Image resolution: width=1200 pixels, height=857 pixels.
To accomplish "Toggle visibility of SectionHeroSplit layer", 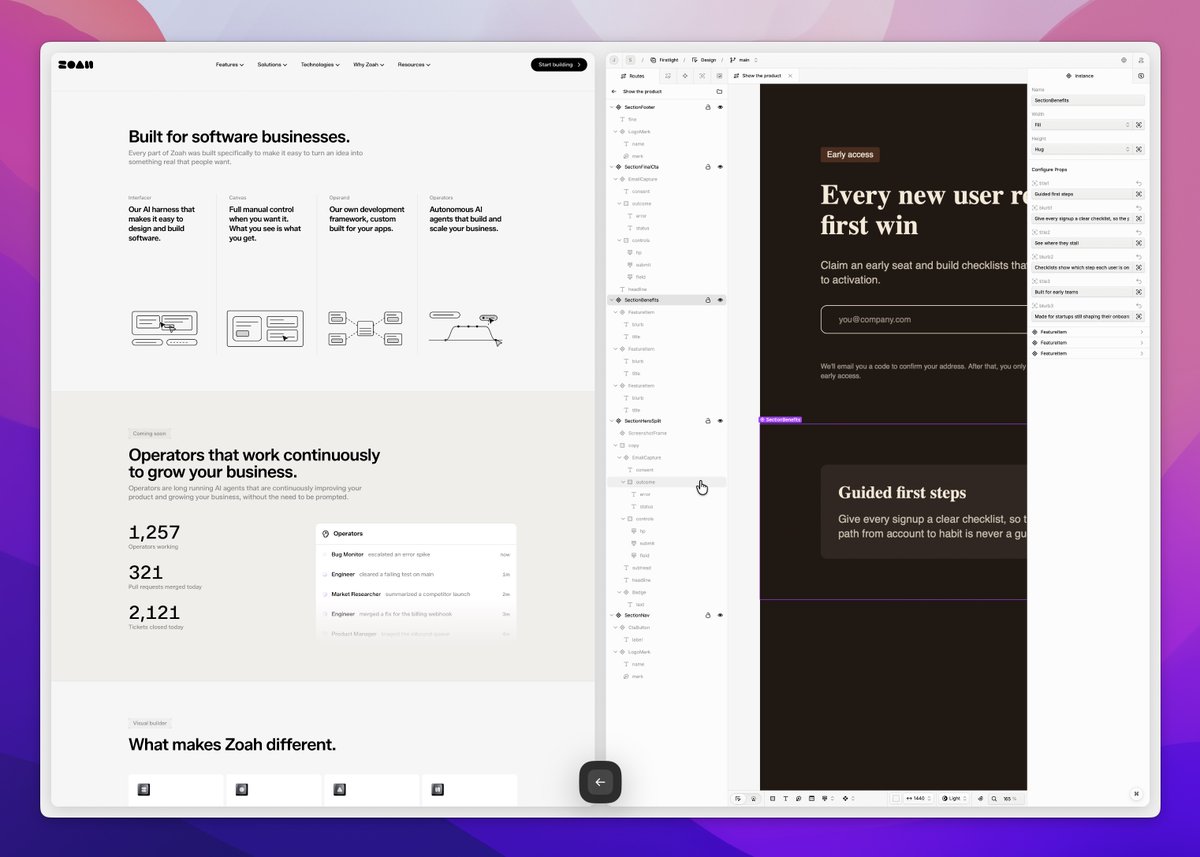I will pyautogui.click(x=720, y=421).
